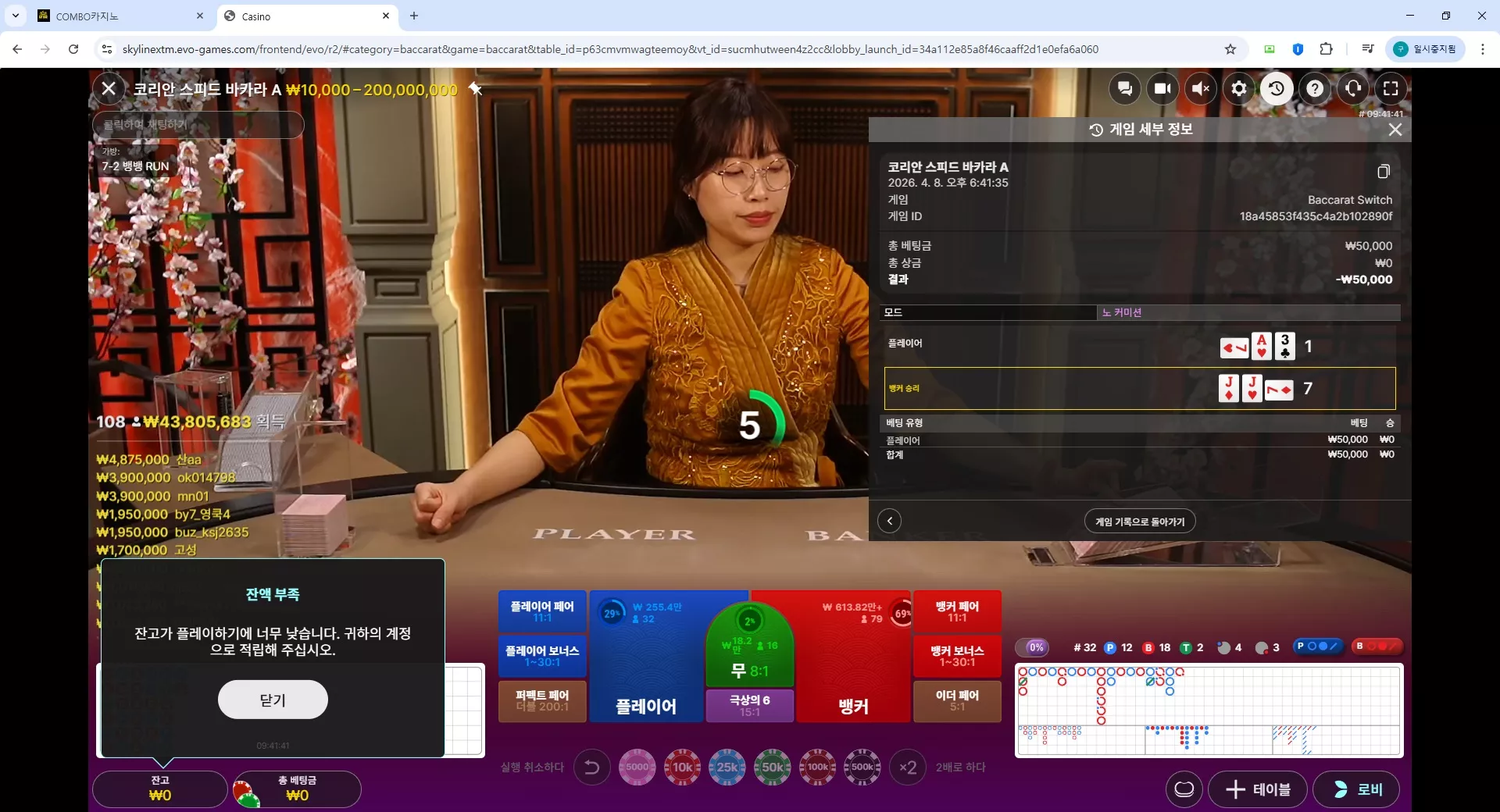Screen dimensions: 1500x812
Task: Switch to Casino browser tab
Action: (x=306, y=16)
